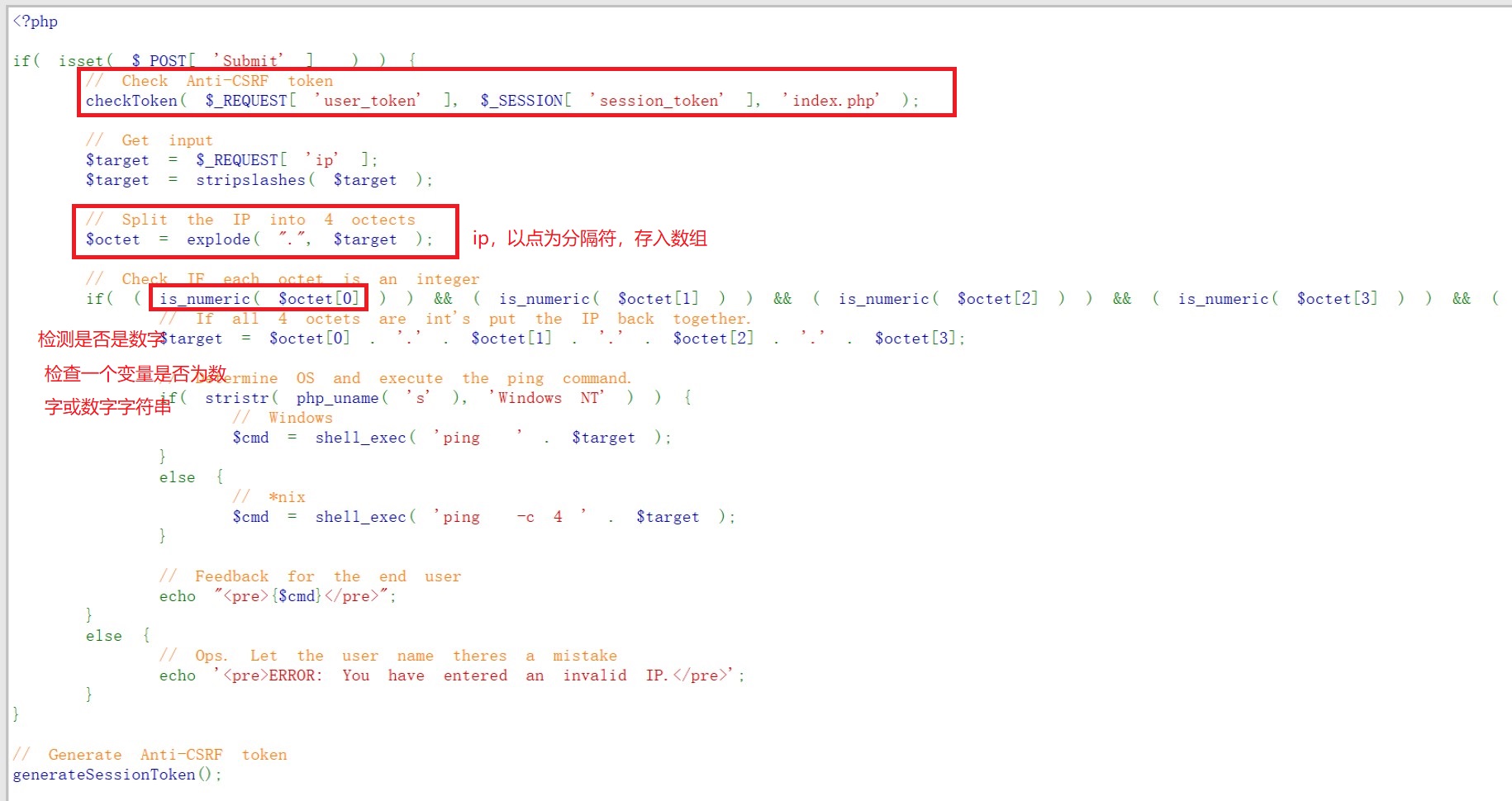Click $octet[1] inside the is_numeric check

tap(659, 299)
